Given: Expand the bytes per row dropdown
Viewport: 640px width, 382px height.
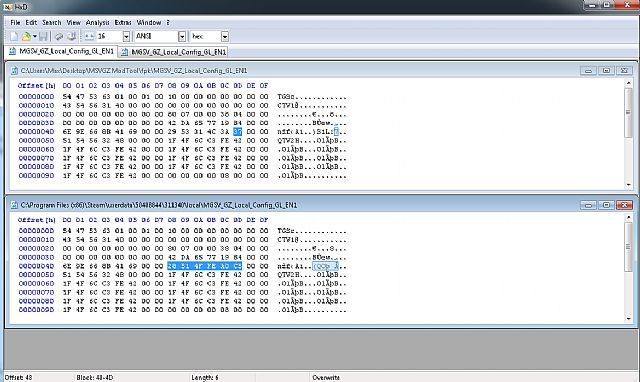Looking at the screenshot, I should tap(126, 37).
